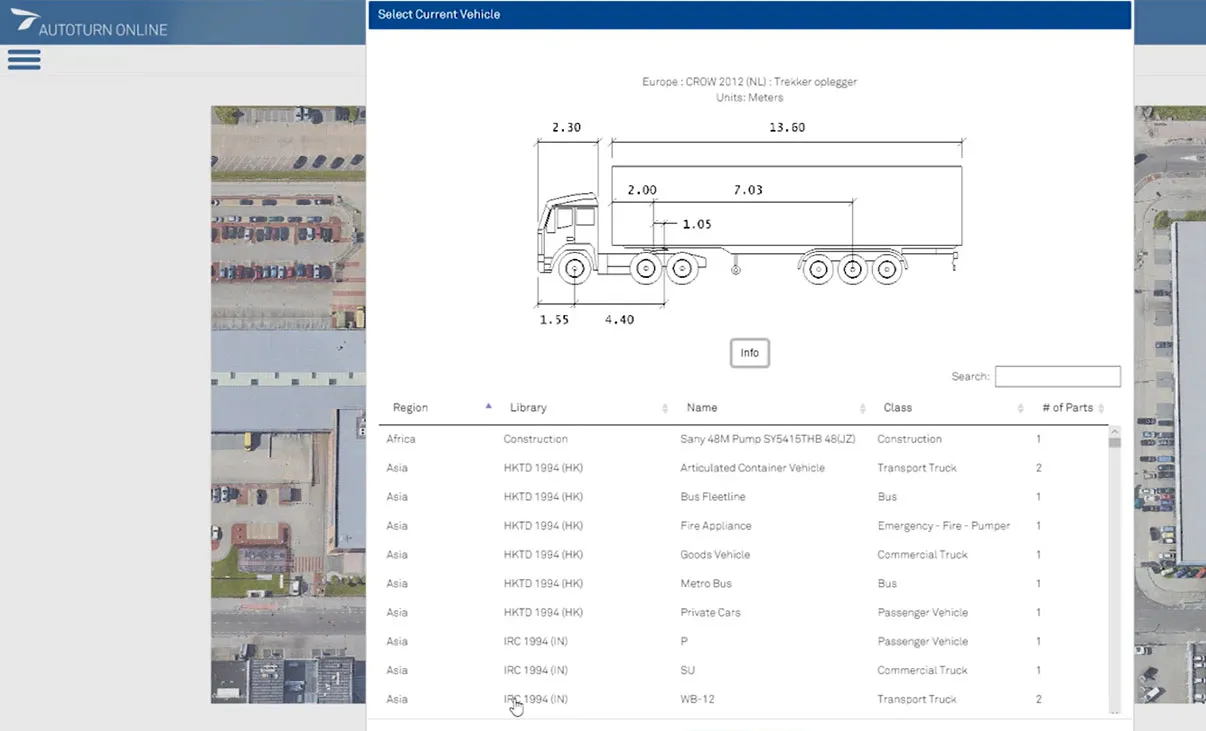Click the Select Current Vehicle title bar
The image size is (1206, 731).
click(749, 15)
